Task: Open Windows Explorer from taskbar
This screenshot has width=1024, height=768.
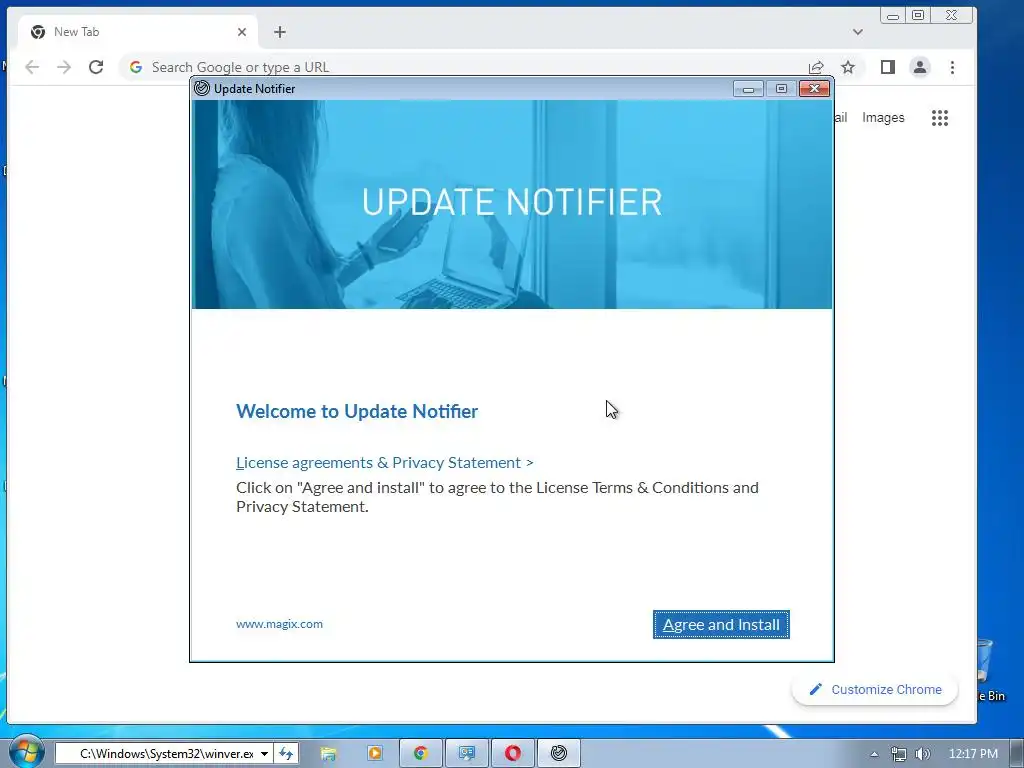Action: tap(328, 754)
